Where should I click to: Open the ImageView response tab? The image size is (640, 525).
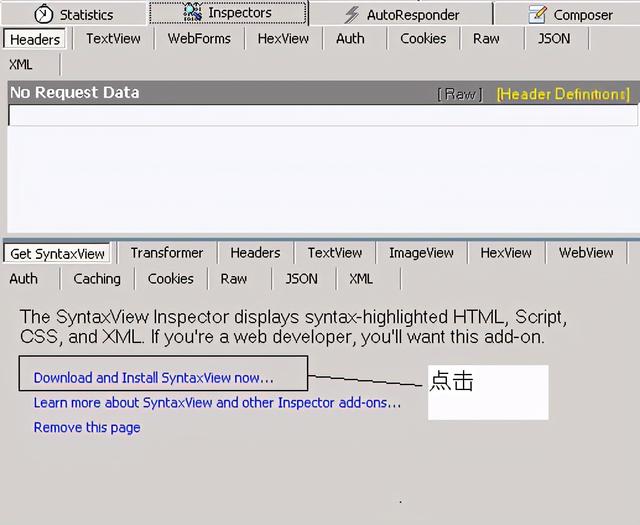click(421, 253)
